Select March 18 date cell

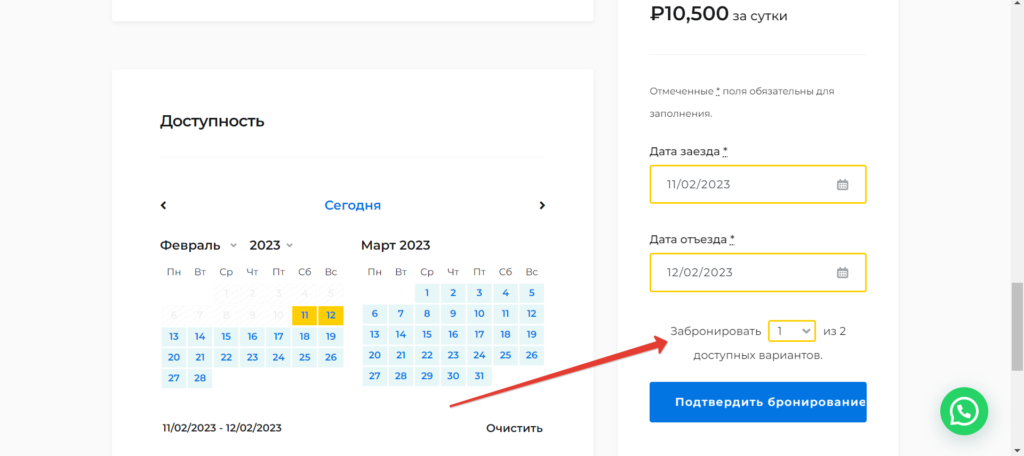tap(505, 334)
